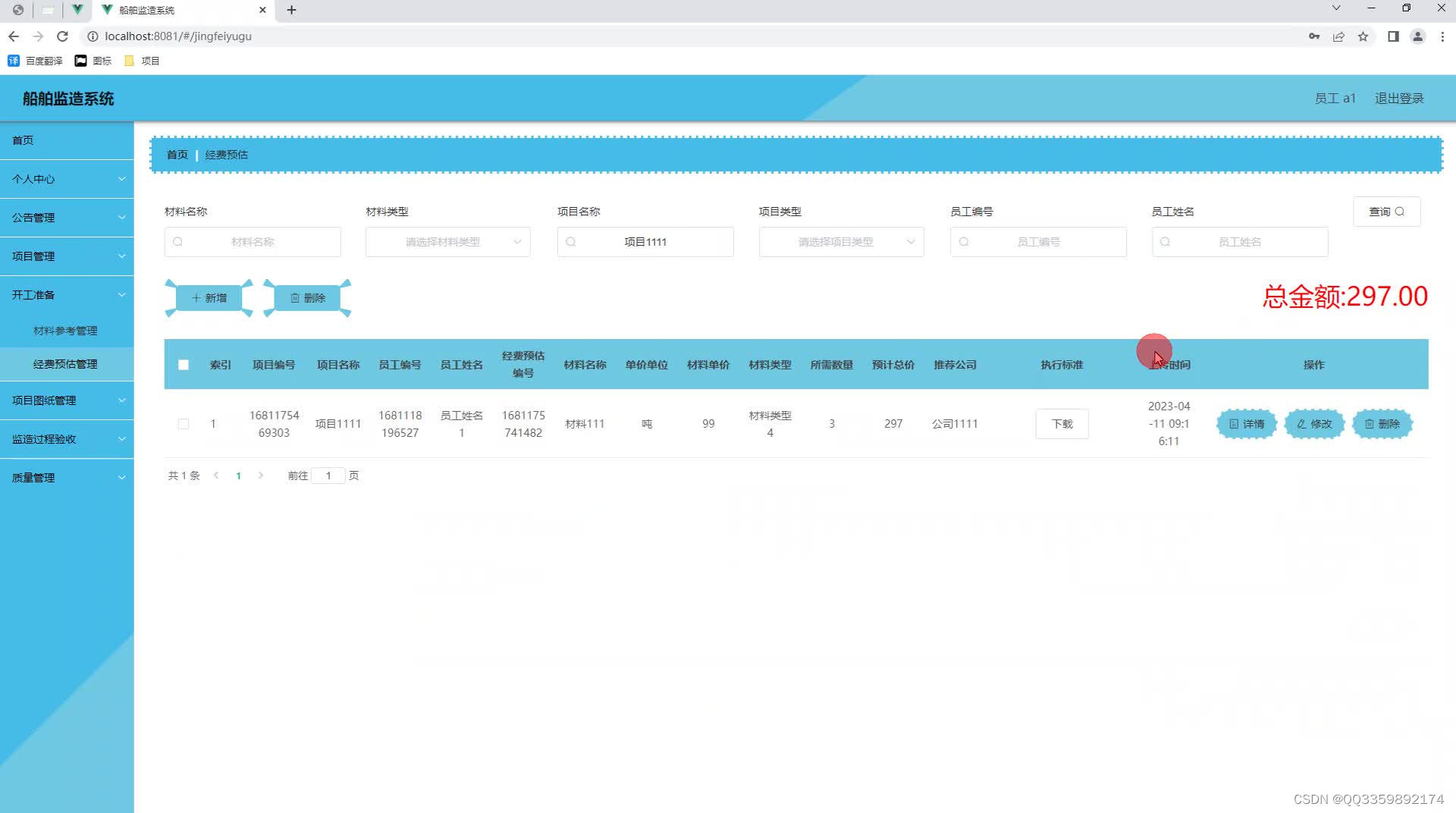
Task: Open 详情 for the 项目1111 row
Action: pyautogui.click(x=1247, y=424)
